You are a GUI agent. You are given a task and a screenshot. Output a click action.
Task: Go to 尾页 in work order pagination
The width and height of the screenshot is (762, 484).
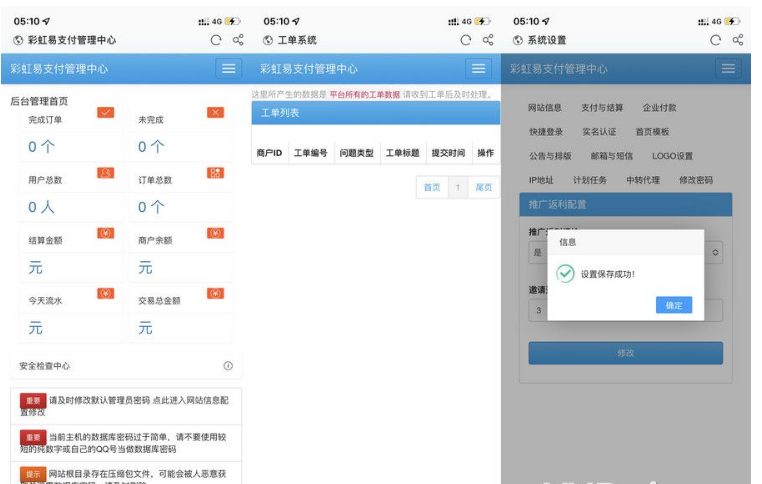[x=483, y=188]
